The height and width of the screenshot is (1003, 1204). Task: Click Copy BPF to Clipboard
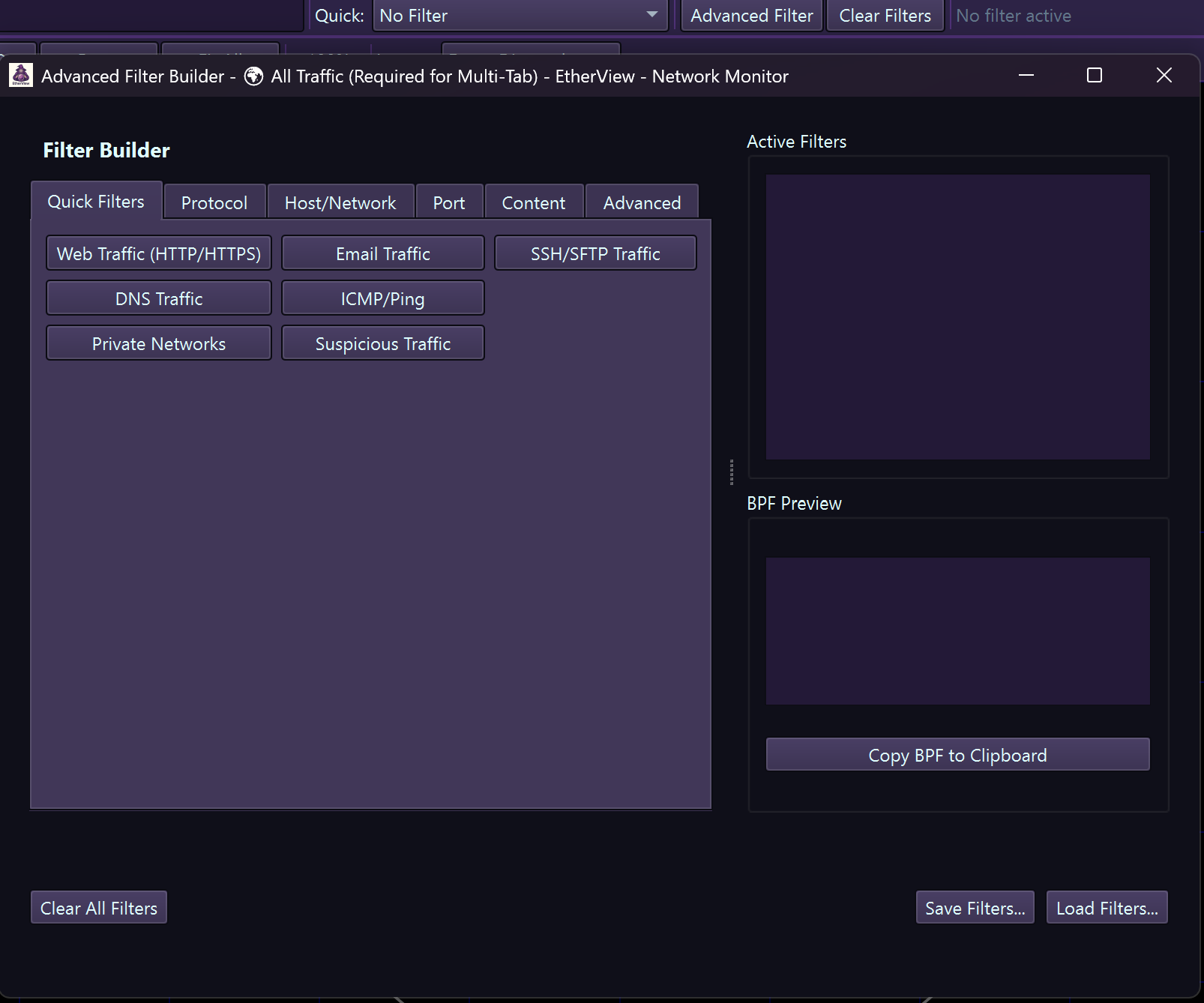point(957,755)
